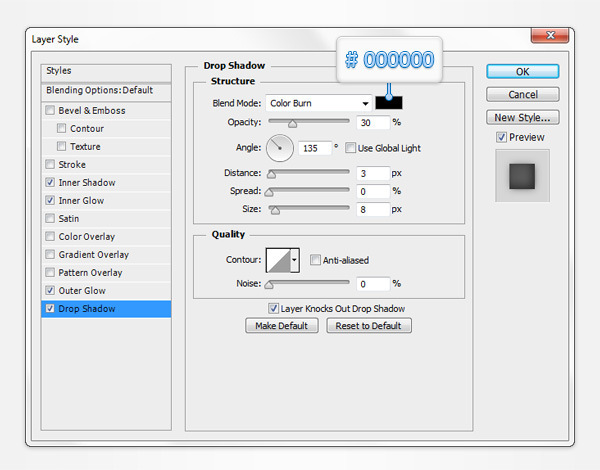This screenshot has height=470, width=600.
Task: Click the style preview thumbnail
Action: (523, 175)
